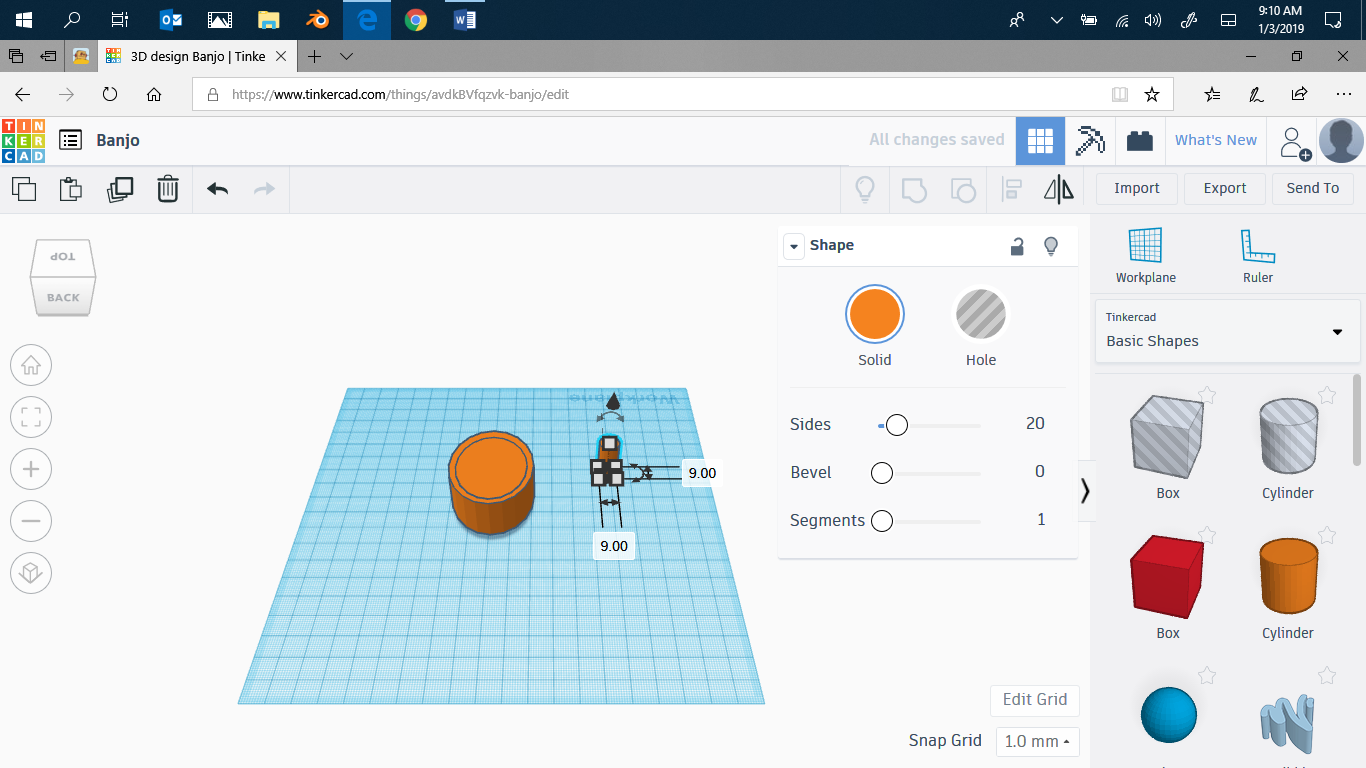
Task: Favorite the striped Box hole shape star
Action: (x=1207, y=395)
